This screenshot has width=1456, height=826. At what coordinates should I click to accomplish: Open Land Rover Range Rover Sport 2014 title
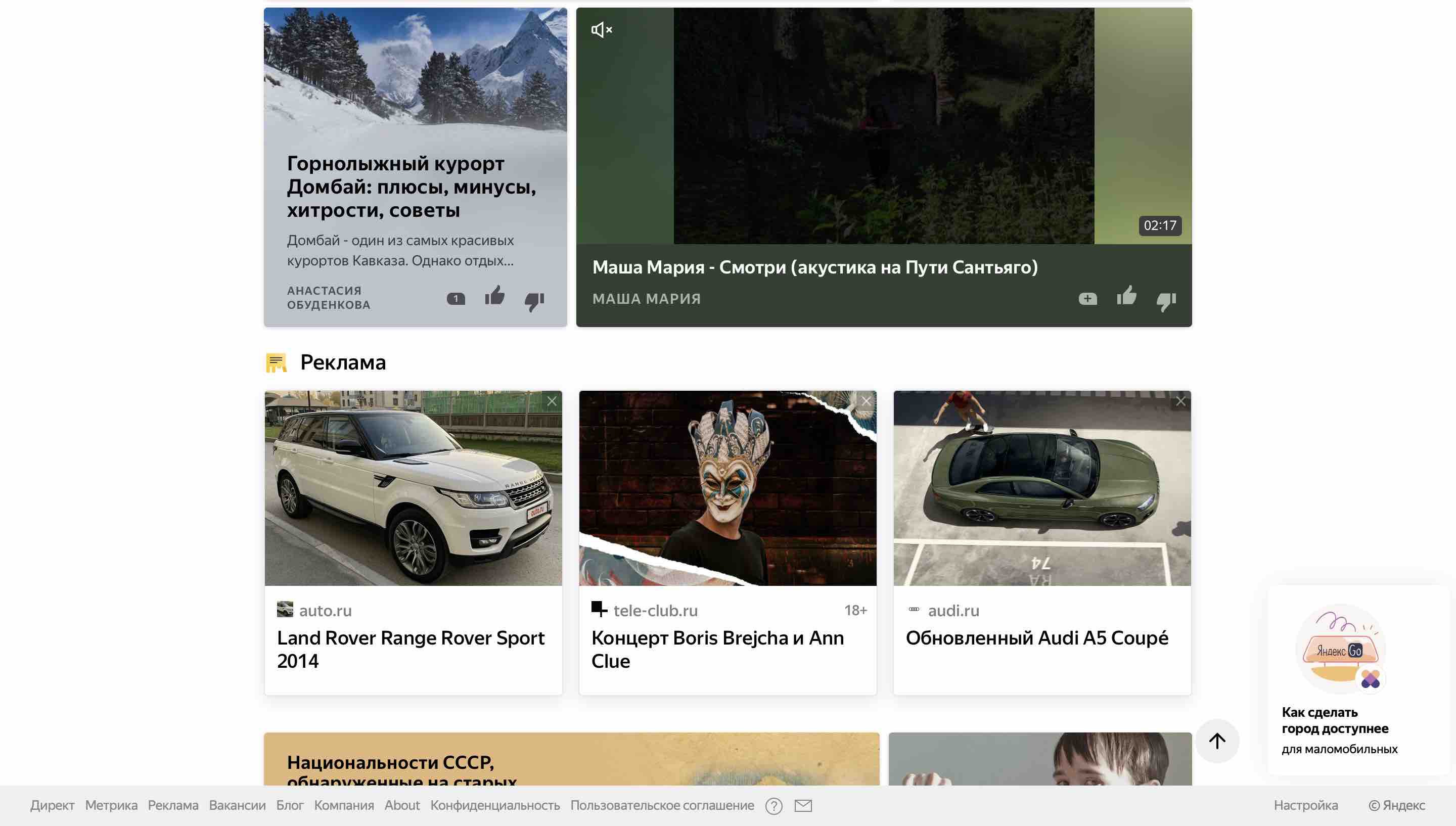(411, 650)
